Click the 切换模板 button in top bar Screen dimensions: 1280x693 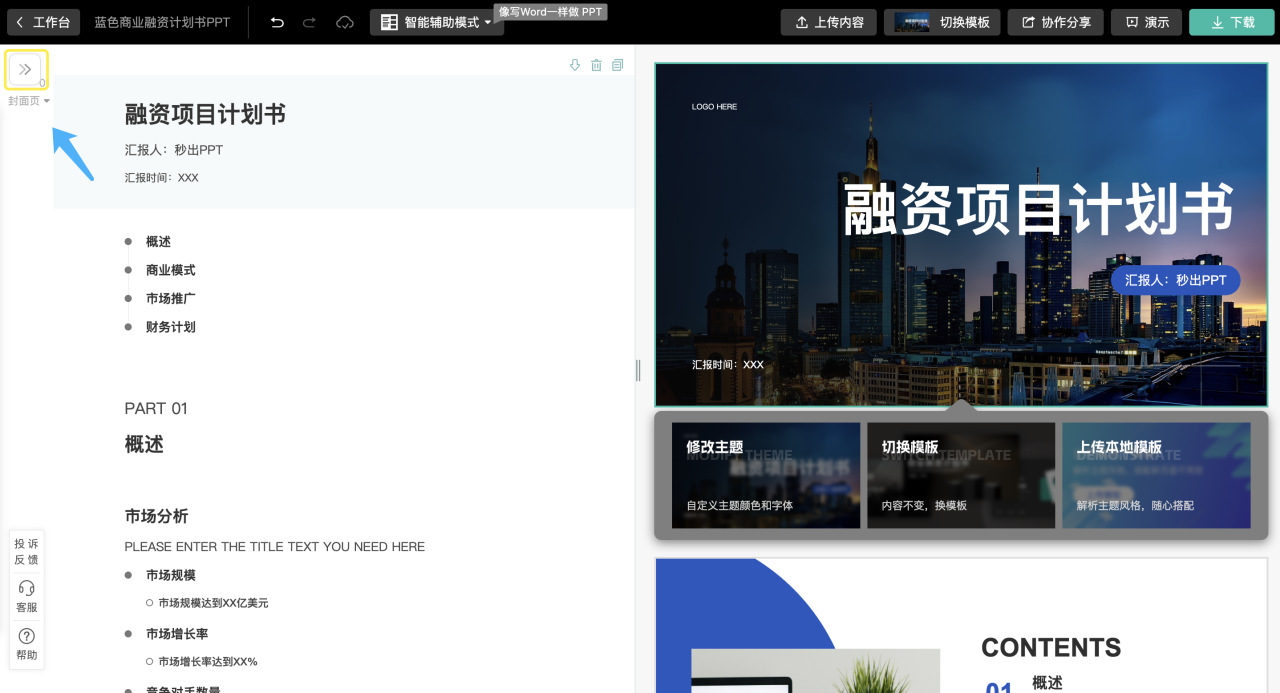point(943,22)
